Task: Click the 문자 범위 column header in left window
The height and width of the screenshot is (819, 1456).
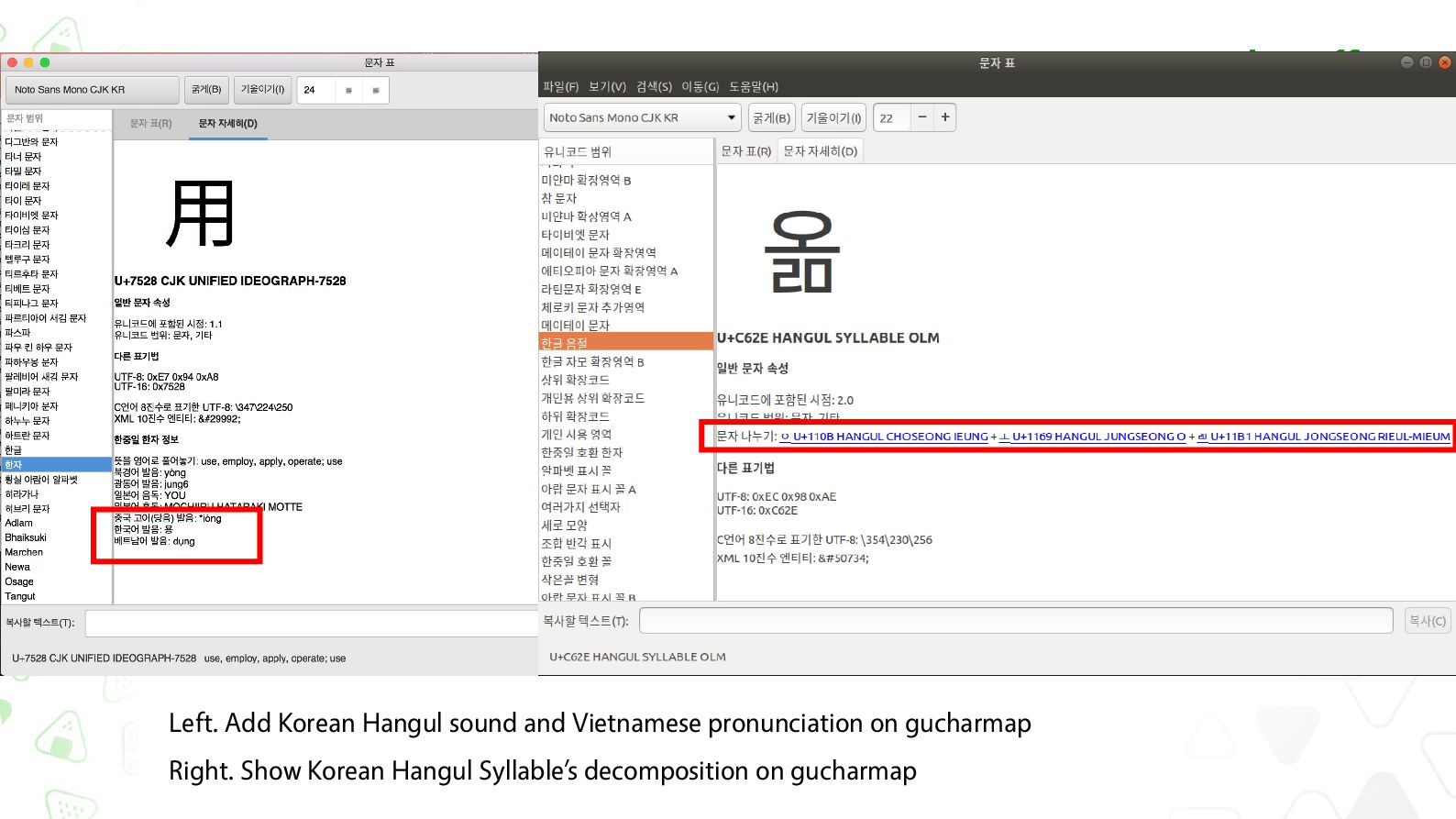Action: tap(56, 118)
